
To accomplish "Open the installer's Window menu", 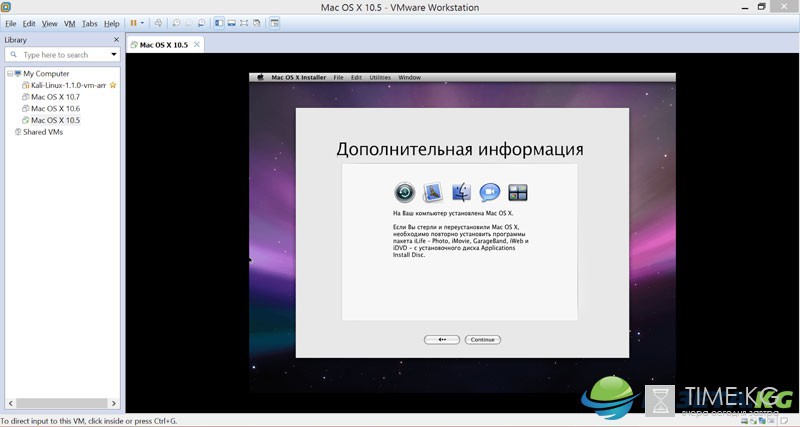I will 410,78.
